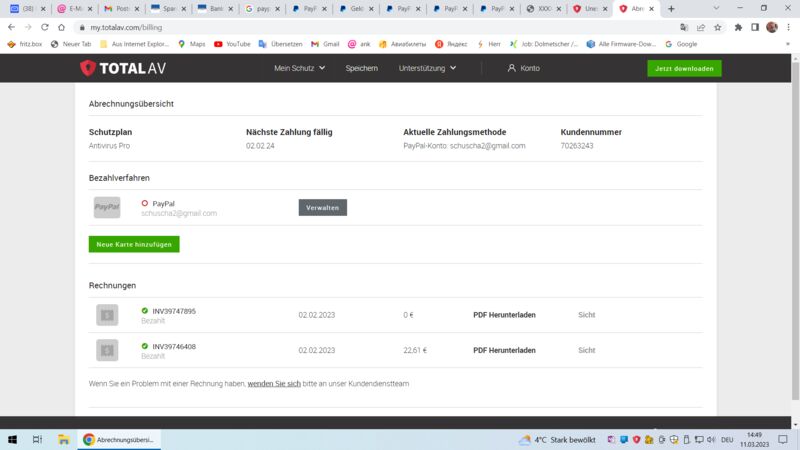Open the Konto user icon
The width and height of the screenshot is (800, 450).
511,68
